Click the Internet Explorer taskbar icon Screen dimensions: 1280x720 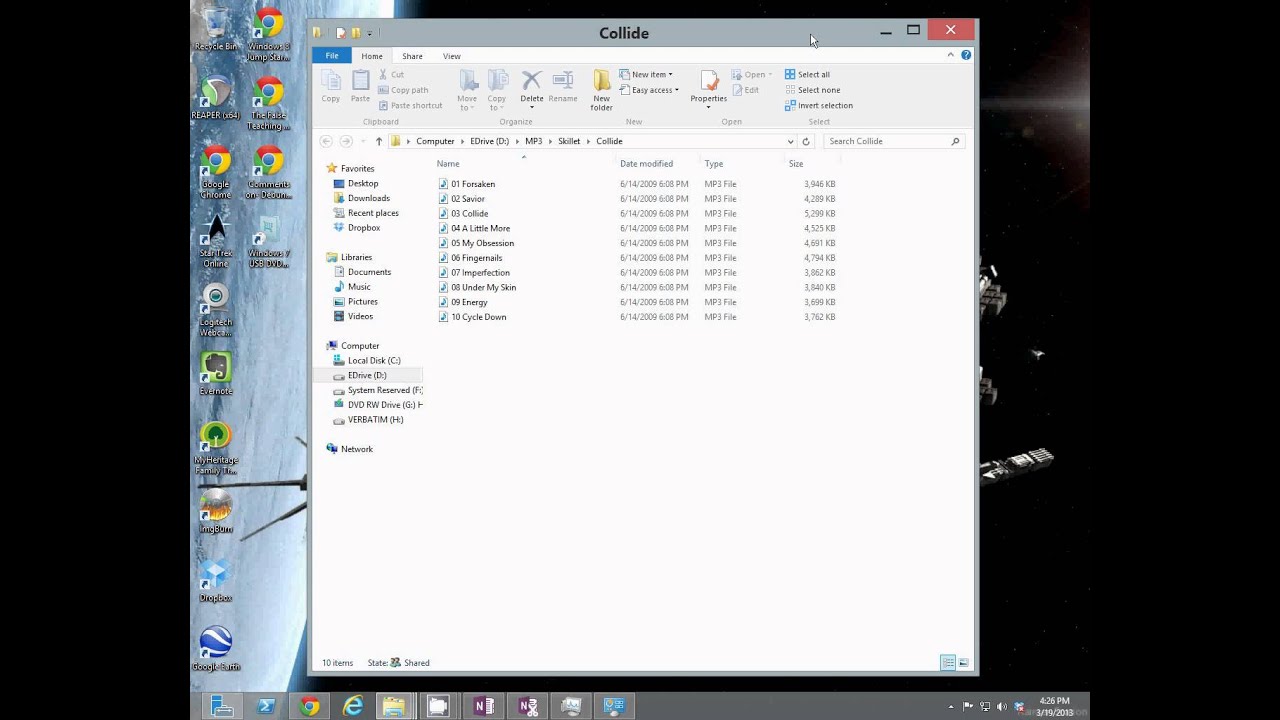[353, 707]
